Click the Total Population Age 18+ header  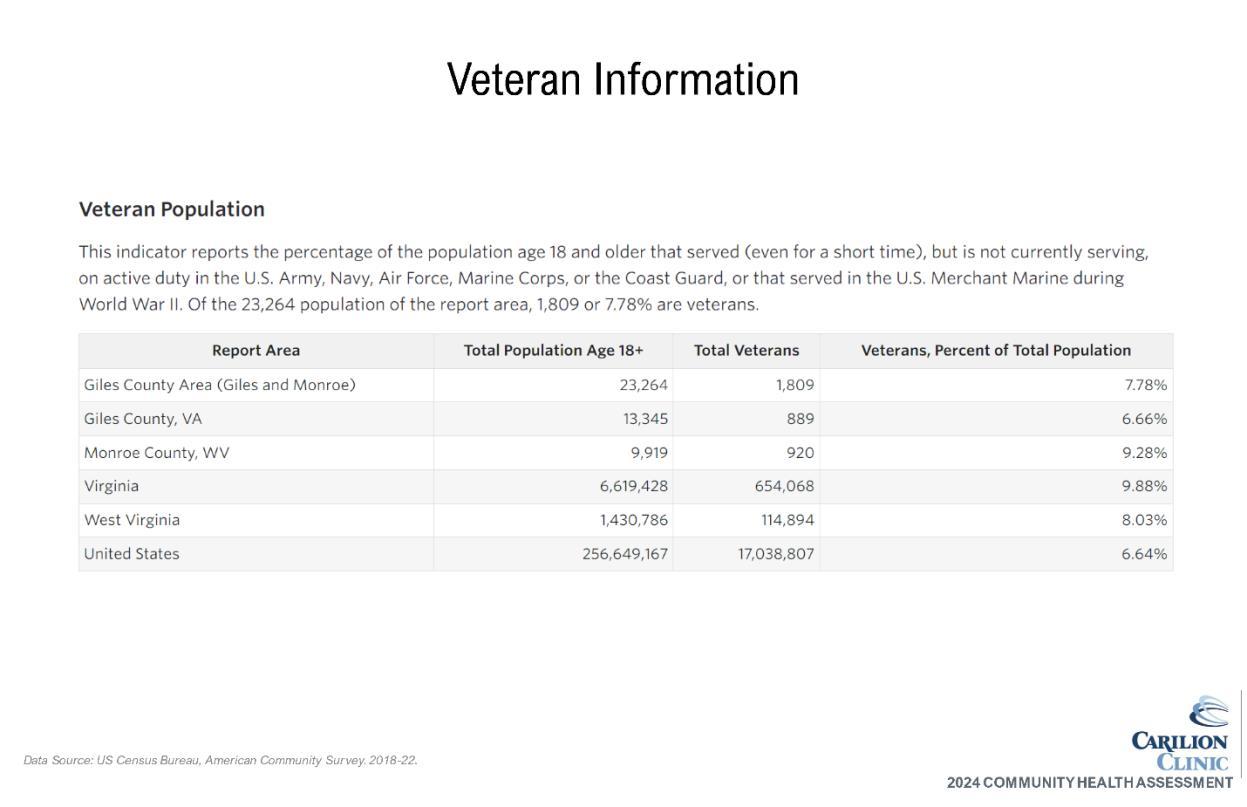point(554,350)
